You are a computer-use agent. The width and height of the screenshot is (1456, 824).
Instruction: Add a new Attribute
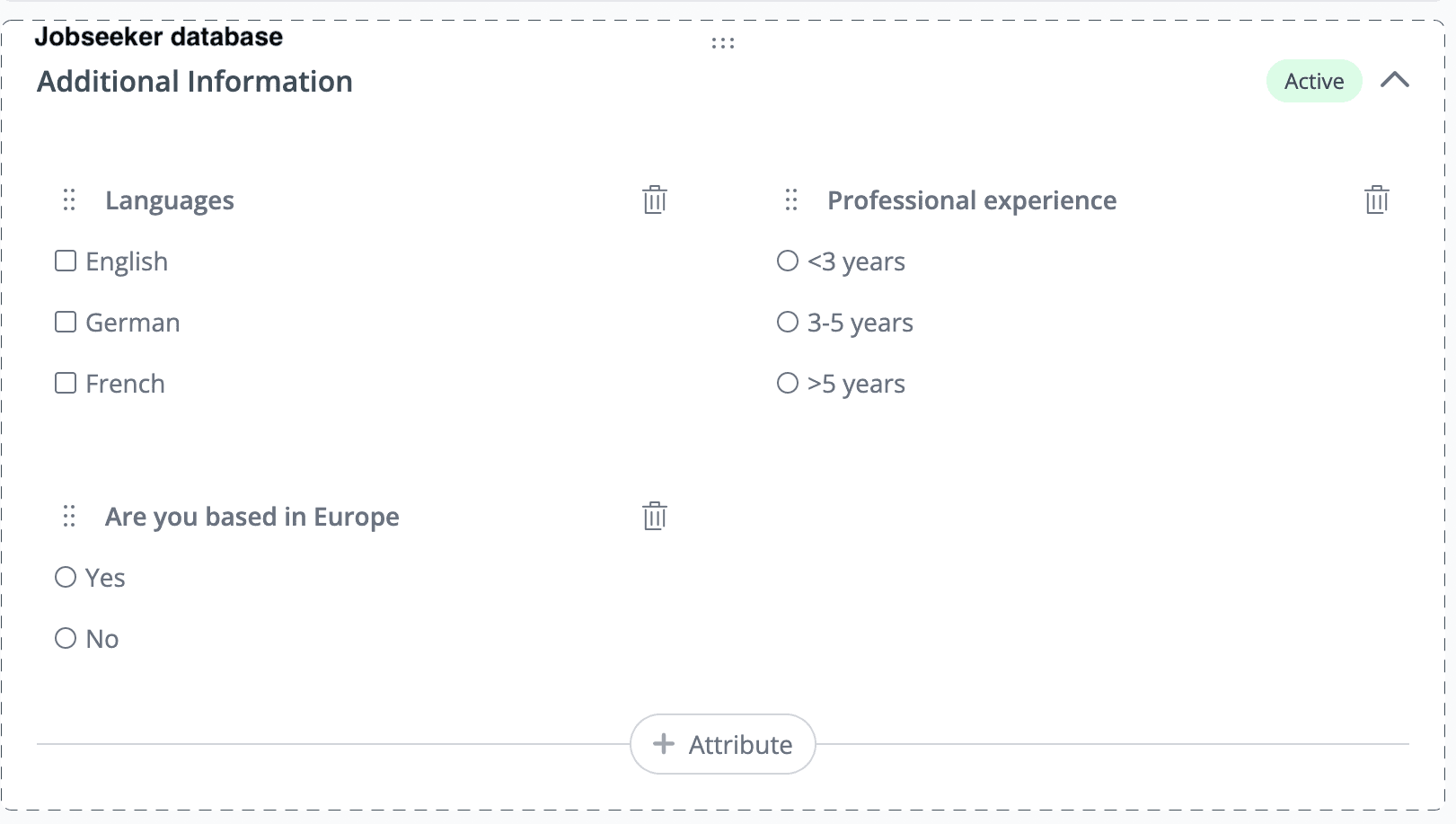(723, 744)
